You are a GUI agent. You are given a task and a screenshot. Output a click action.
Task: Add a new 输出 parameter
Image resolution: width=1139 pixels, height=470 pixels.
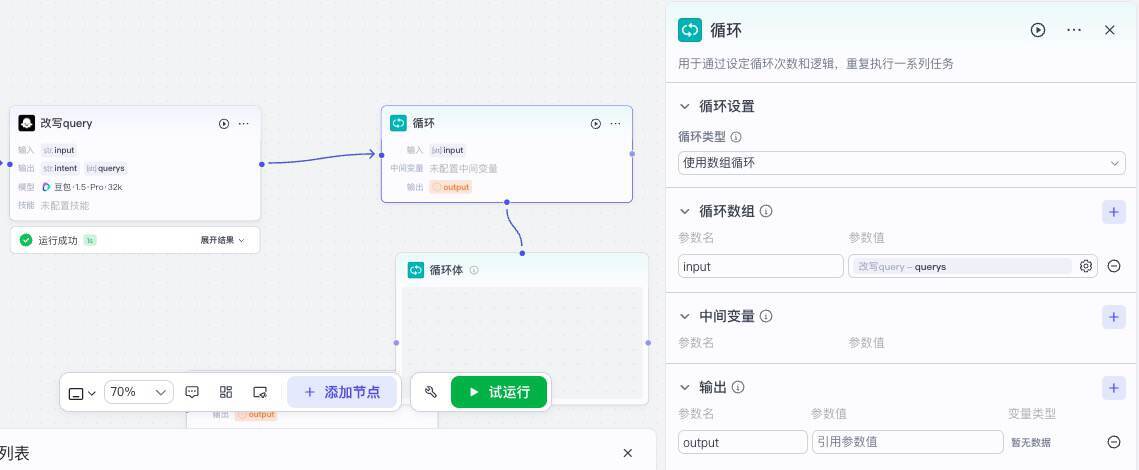point(1114,387)
